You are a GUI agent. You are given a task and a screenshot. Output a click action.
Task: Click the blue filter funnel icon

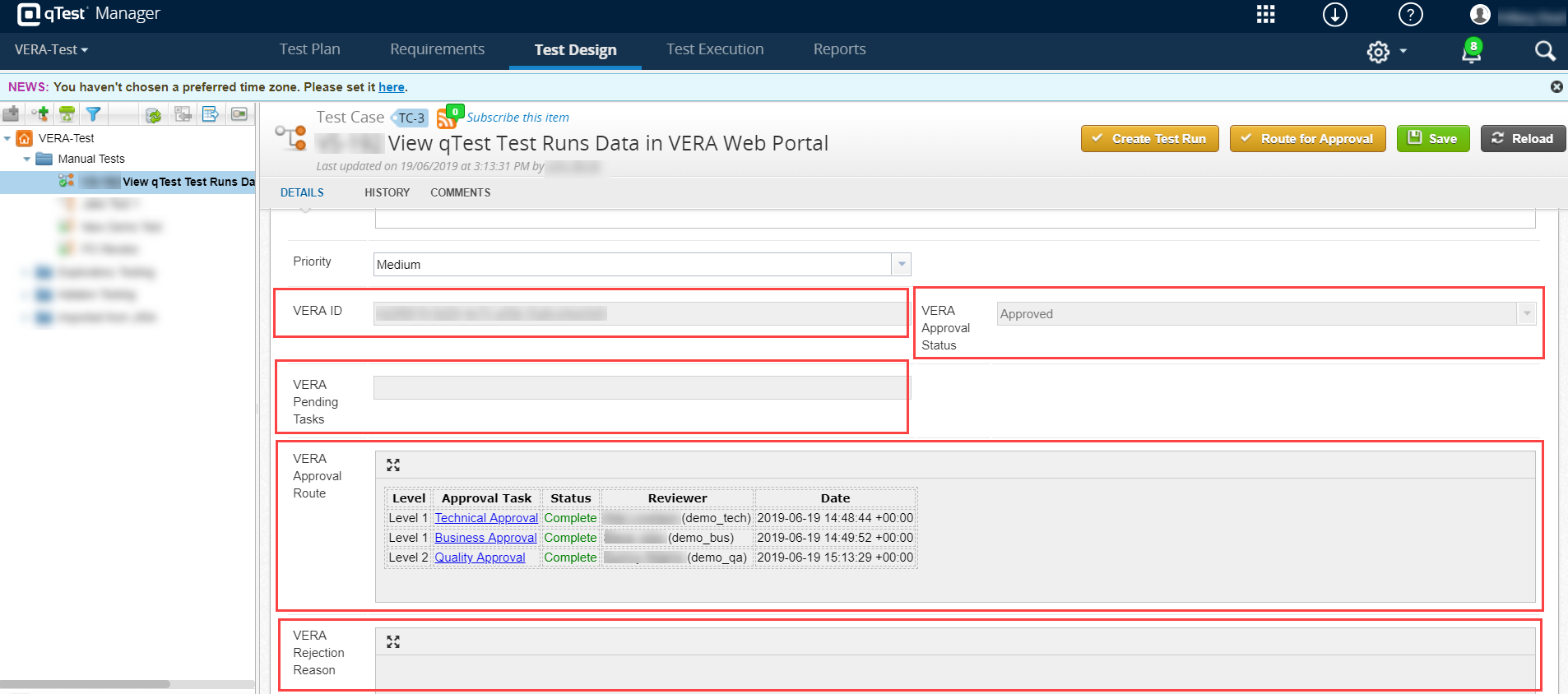tap(94, 114)
